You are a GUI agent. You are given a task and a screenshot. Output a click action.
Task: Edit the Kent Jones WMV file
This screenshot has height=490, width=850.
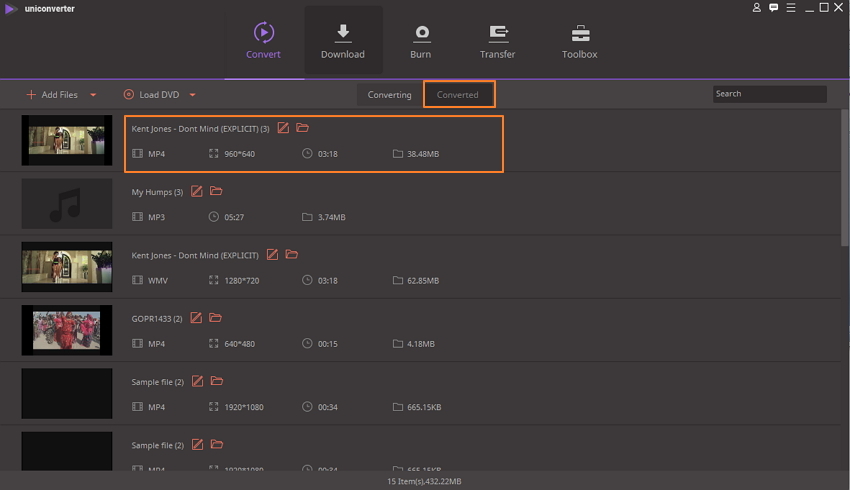(272, 255)
